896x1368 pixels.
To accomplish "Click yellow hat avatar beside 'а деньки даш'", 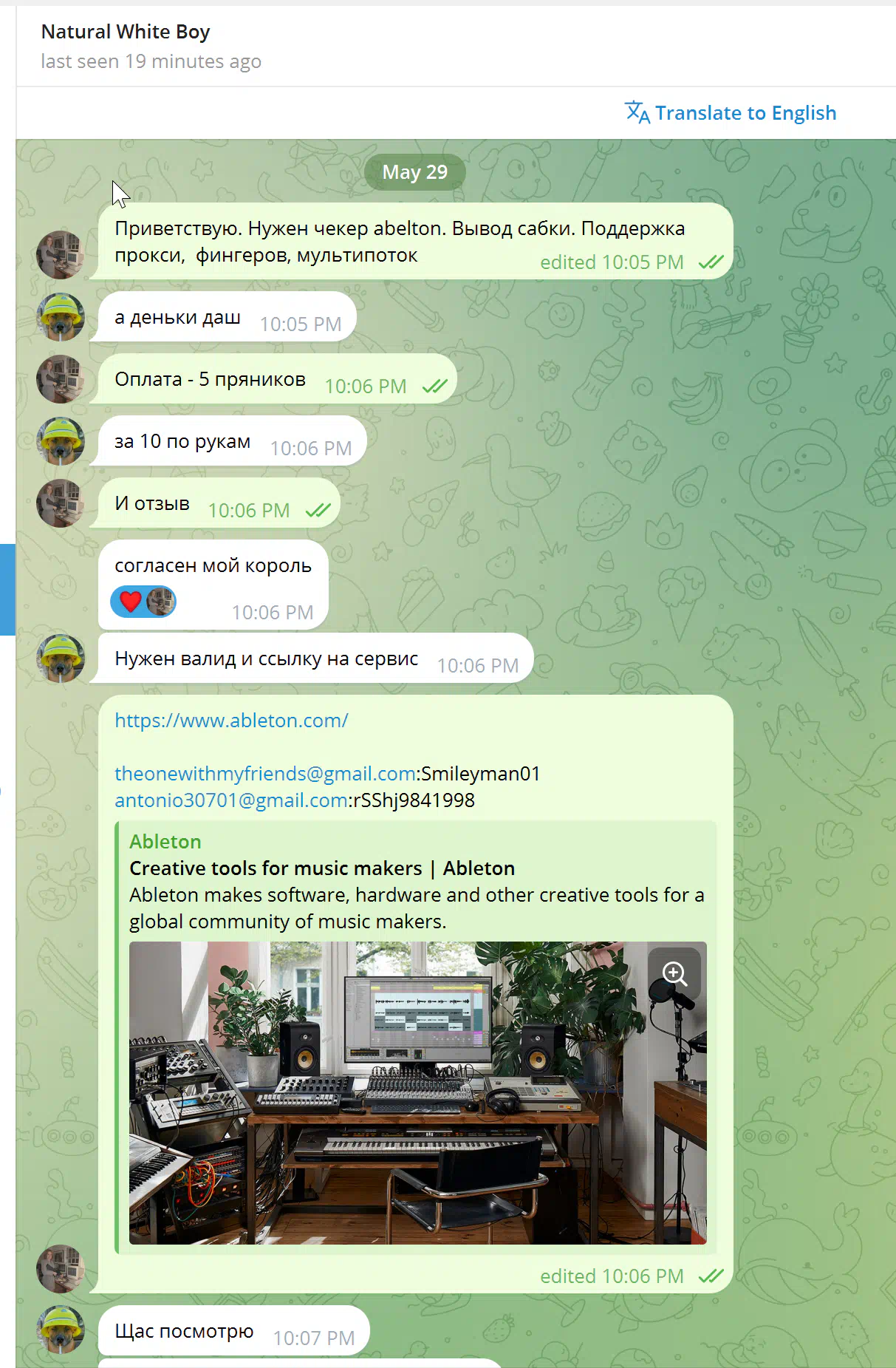I will [61, 317].
